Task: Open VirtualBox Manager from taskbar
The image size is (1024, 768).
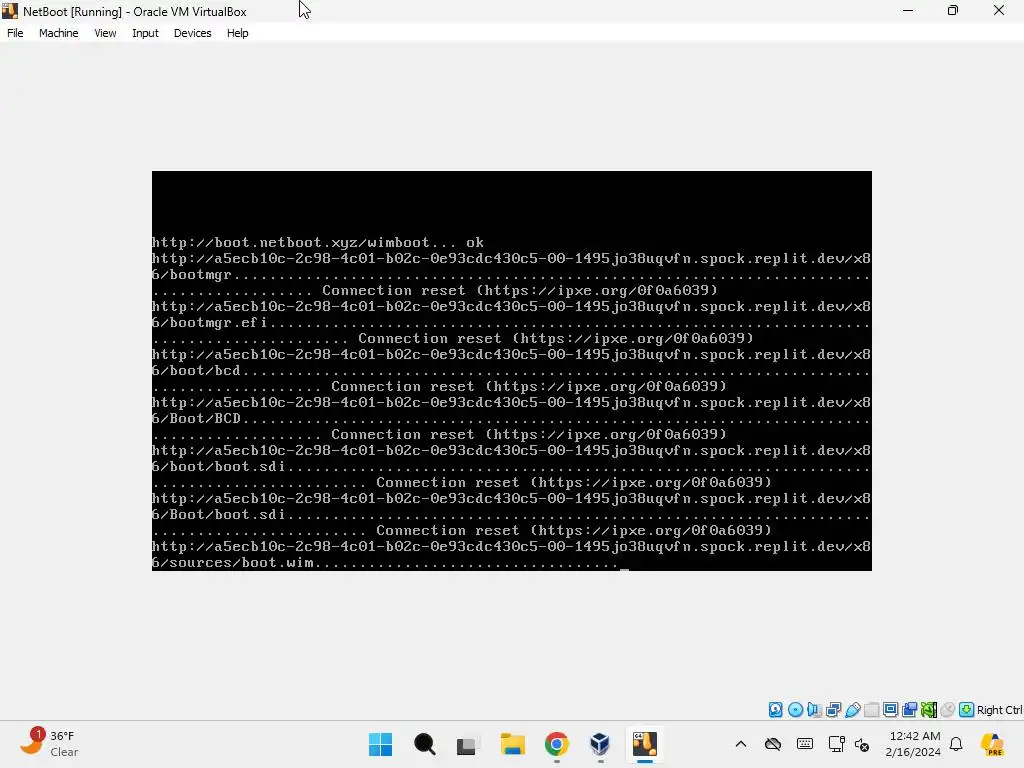Action: point(600,744)
